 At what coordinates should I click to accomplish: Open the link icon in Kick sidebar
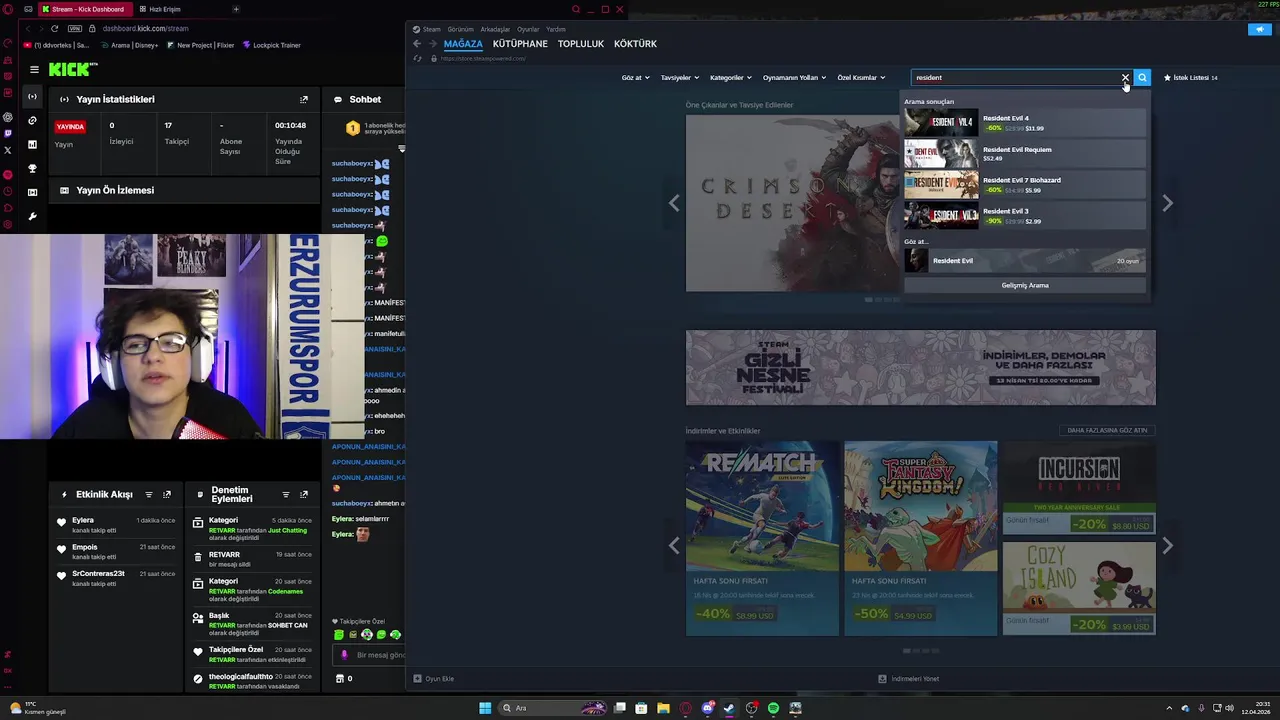coord(32,121)
